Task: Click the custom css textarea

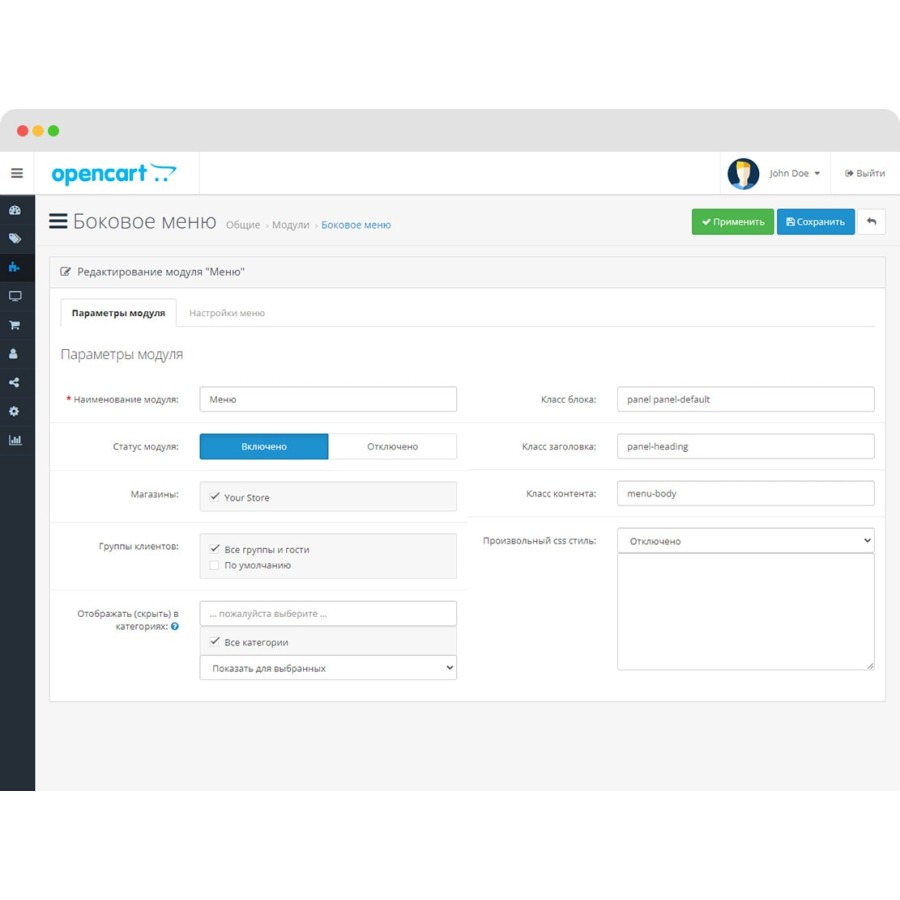Action: click(746, 612)
